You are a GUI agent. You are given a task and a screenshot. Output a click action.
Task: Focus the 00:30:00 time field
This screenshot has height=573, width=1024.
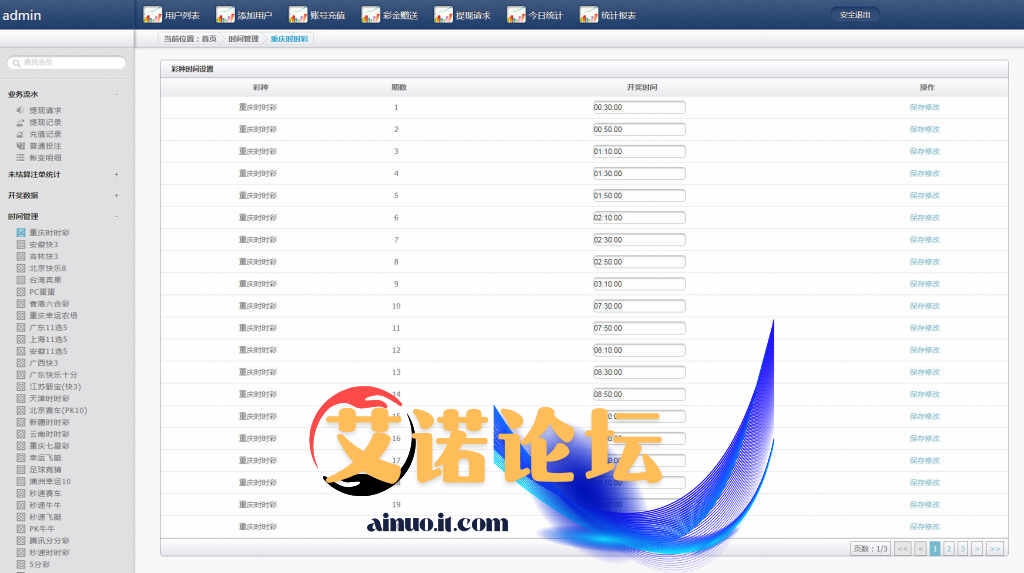pos(639,107)
